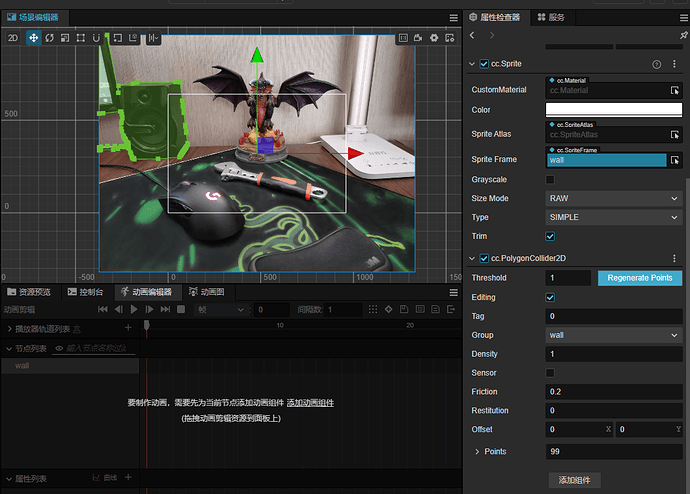
Task: Collapse the cc.PolygonCollider2D section
Action: click(472, 258)
